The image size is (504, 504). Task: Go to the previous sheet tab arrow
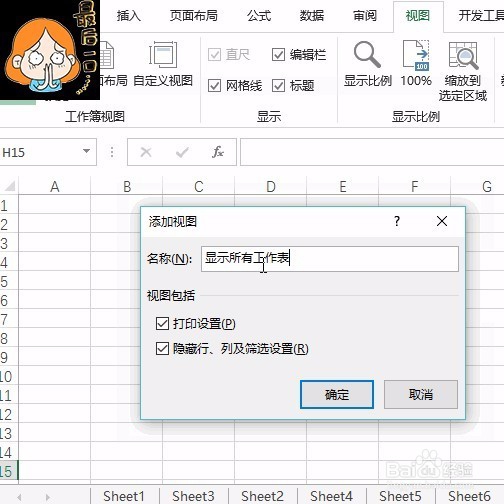(x=19, y=497)
